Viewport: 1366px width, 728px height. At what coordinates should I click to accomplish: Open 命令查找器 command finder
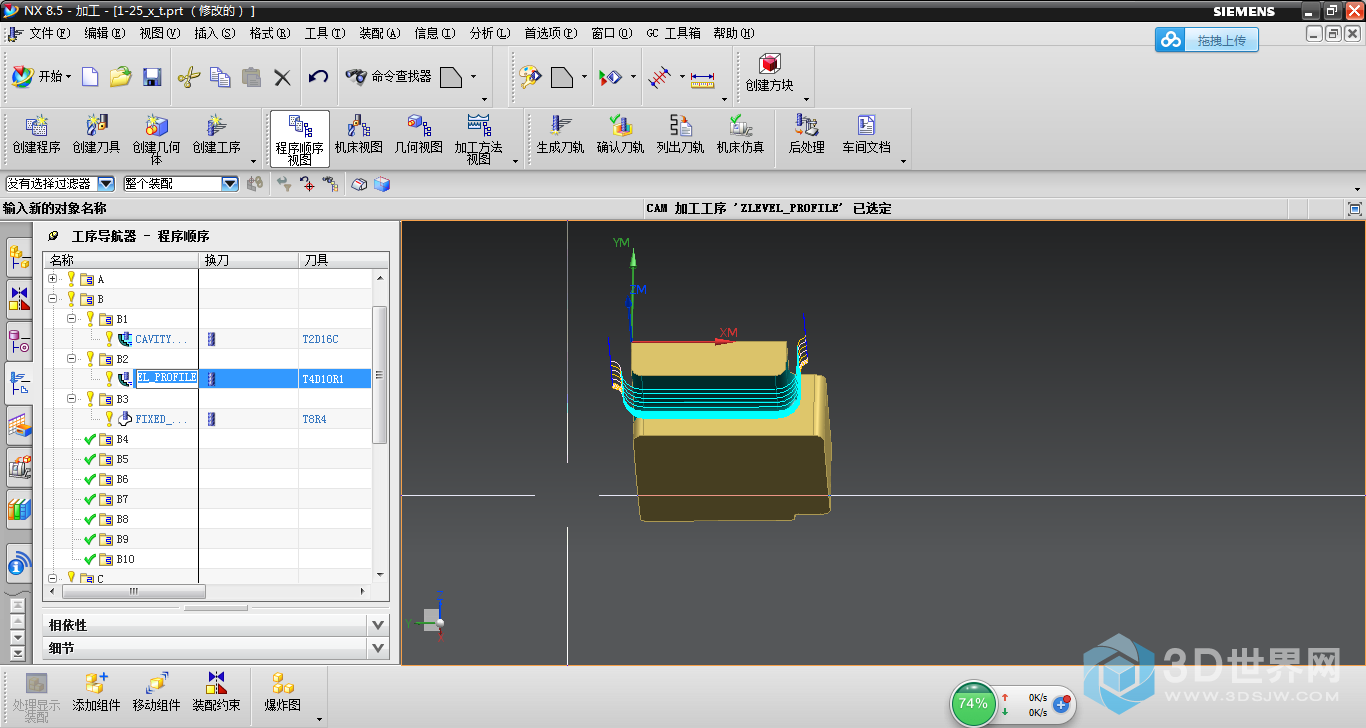coord(388,77)
